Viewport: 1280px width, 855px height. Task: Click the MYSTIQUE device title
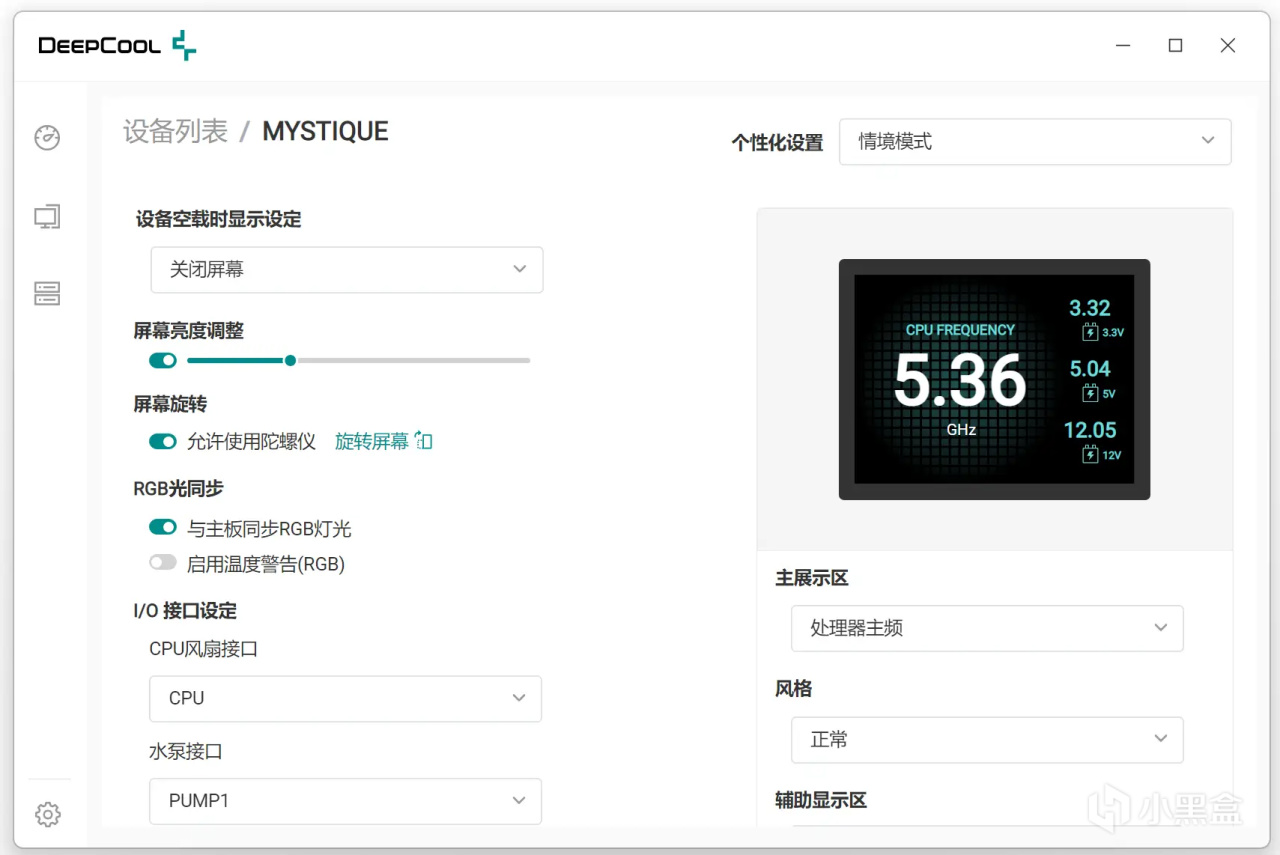click(x=325, y=131)
